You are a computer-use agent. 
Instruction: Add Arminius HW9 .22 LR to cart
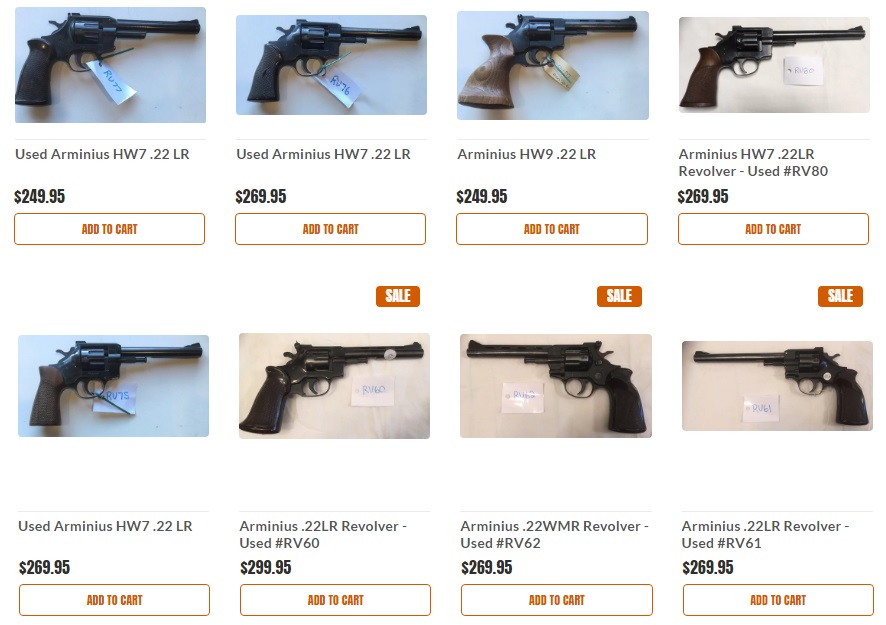click(551, 229)
